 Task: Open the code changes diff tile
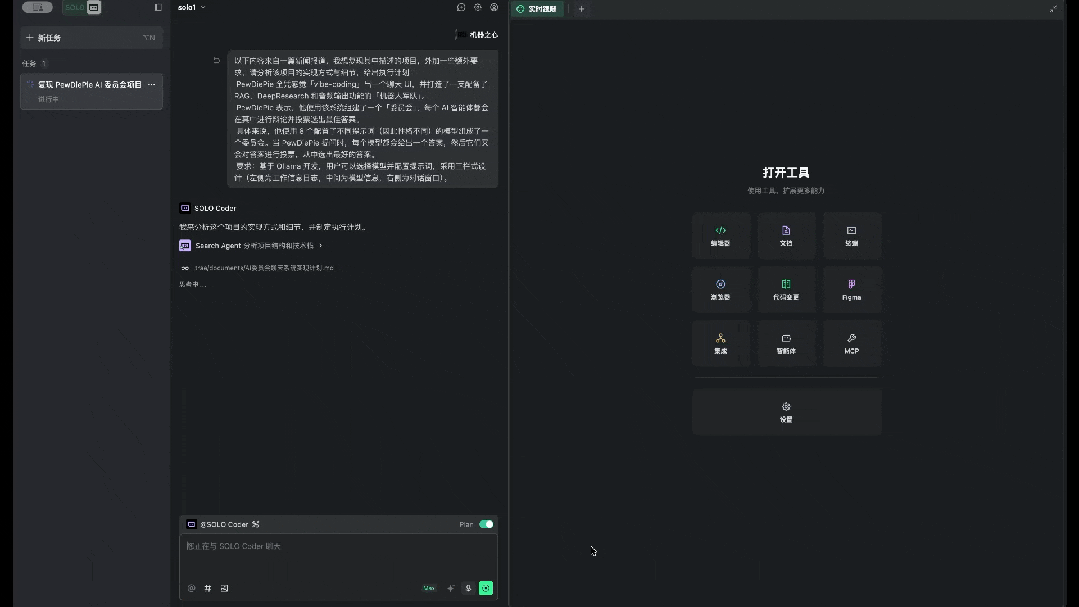[786, 290]
